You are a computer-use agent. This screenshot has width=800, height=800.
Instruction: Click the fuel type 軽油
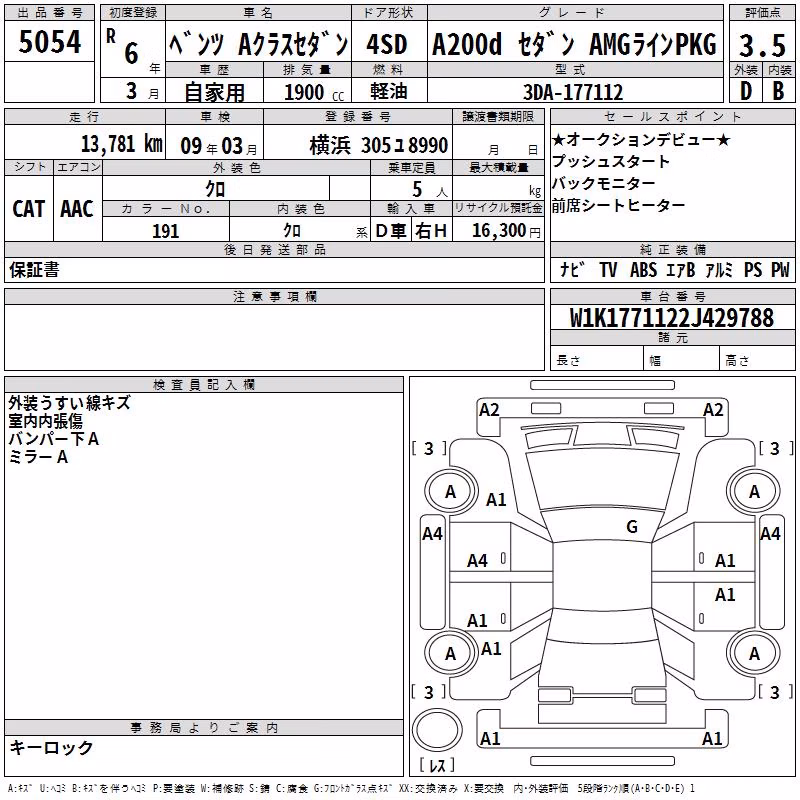pos(389,91)
